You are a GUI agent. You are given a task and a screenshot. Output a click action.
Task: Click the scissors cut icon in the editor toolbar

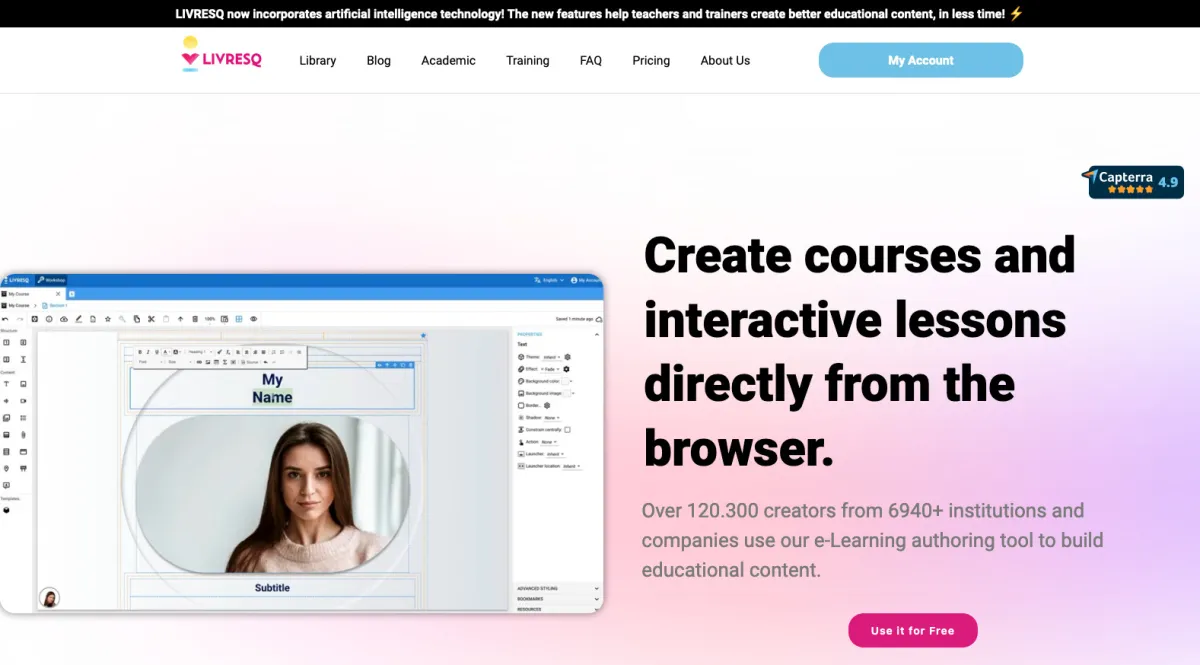click(151, 319)
